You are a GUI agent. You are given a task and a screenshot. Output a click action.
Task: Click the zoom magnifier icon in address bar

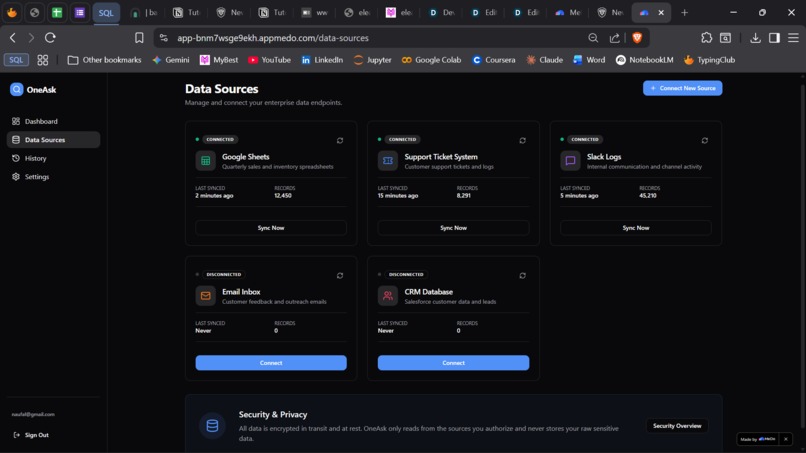click(x=593, y=38)
